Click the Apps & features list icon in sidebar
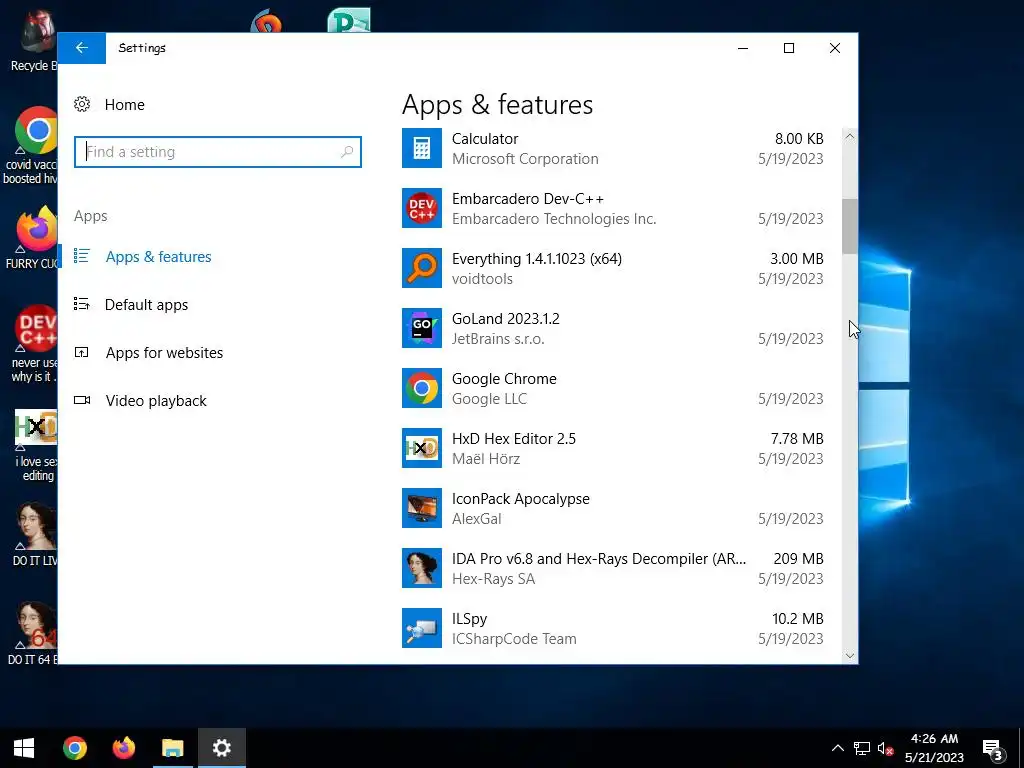The width and height of the screenshot is (1024, 768). [82, 256]
